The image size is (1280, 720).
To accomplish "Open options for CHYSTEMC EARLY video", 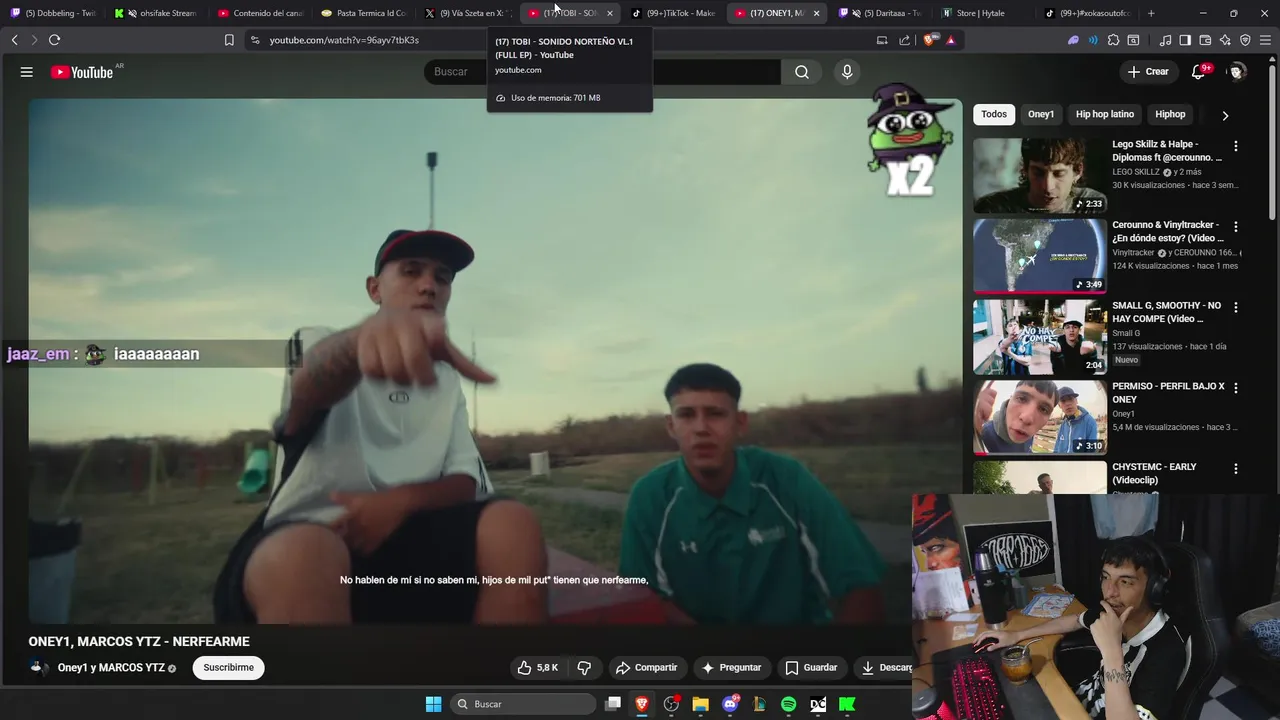I will (1236, 468).
